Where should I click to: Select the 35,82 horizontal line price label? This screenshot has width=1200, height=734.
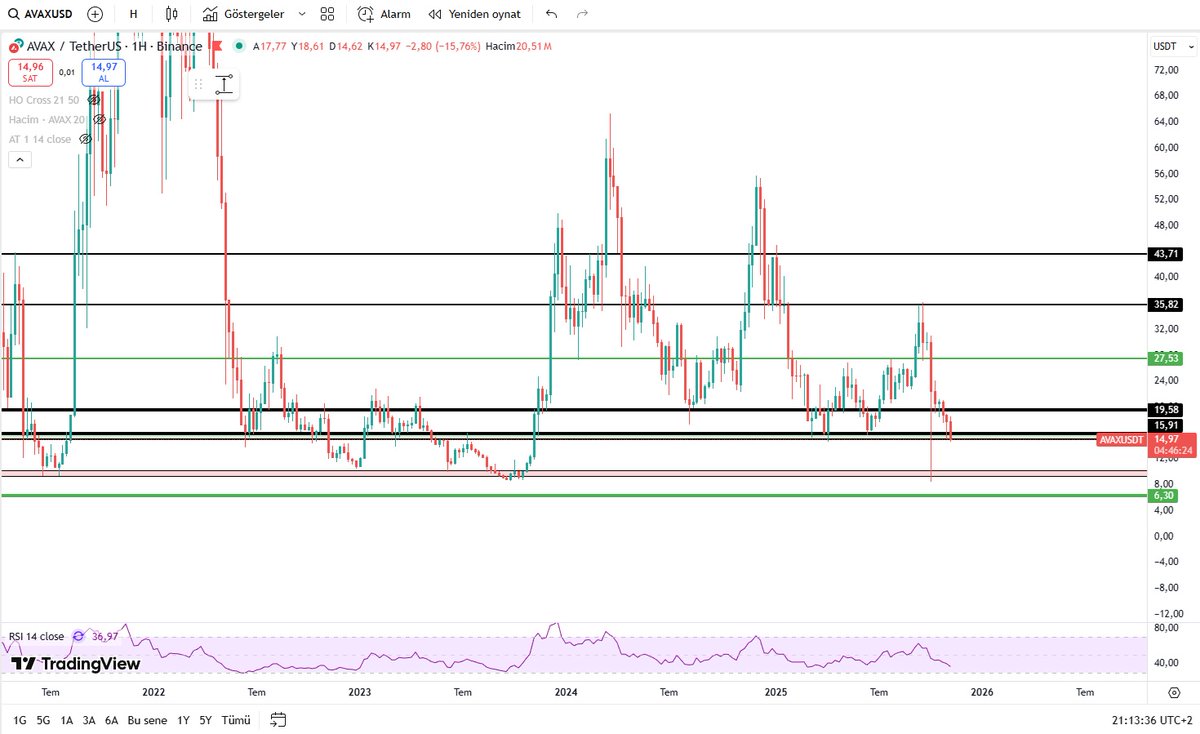click(1164, 304)
